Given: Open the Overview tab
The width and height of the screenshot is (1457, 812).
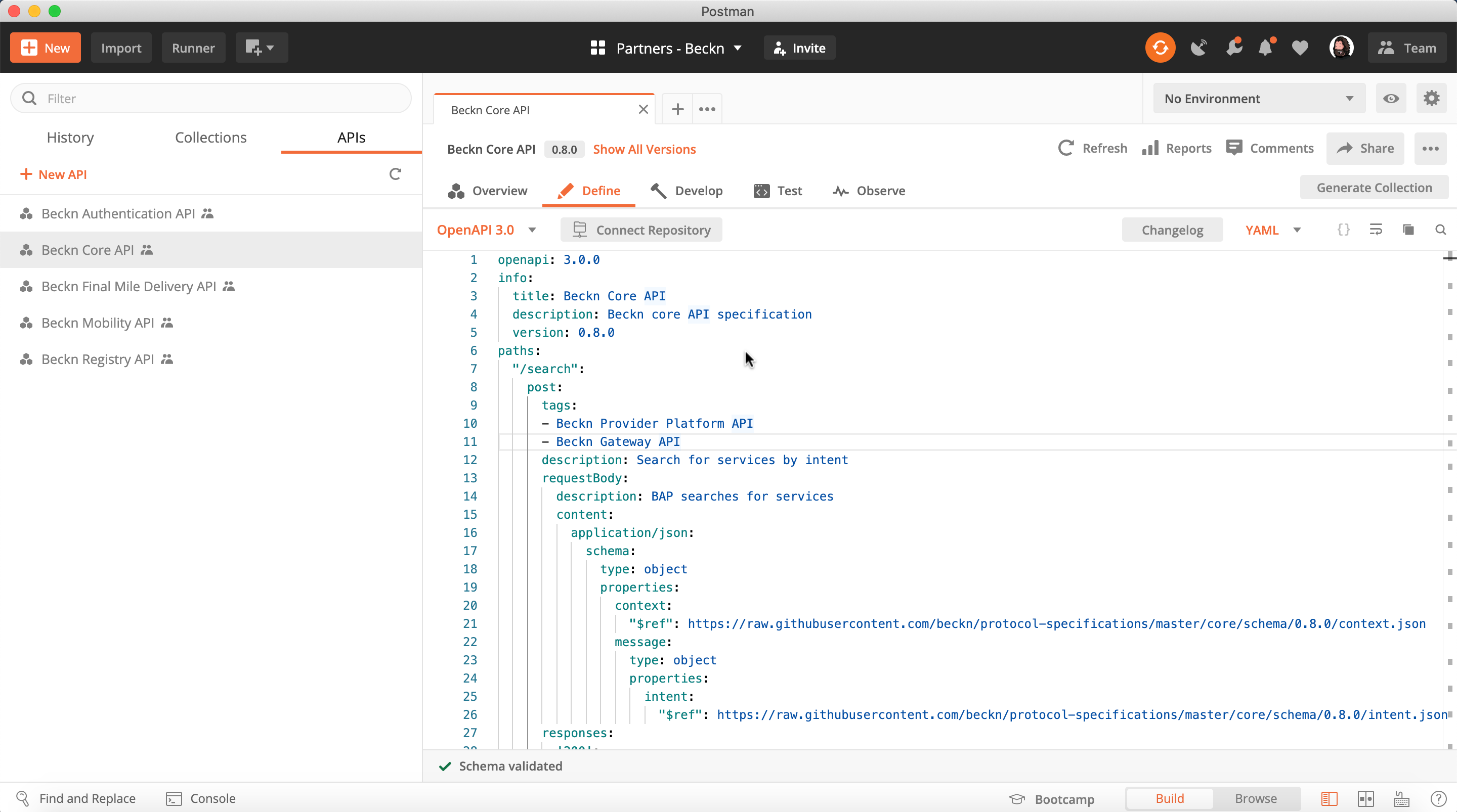Looking at the screenshot, I should (x=488, y=191).
